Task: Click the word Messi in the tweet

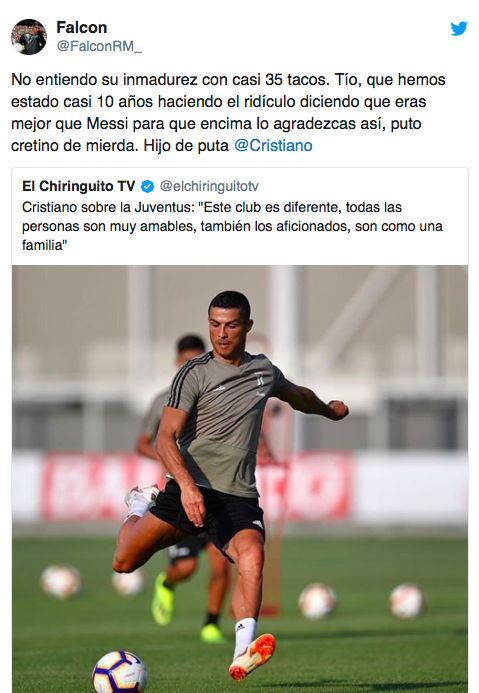Action: 107,123
